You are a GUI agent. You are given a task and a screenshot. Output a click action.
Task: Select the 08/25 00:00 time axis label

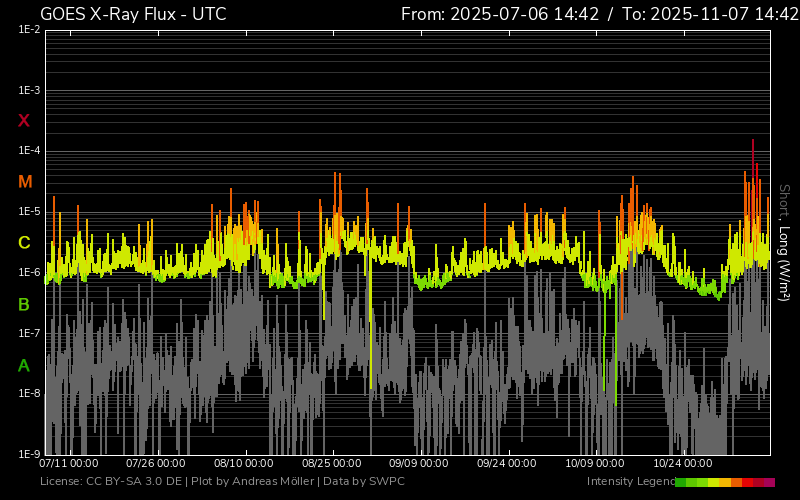coord(332,464)
